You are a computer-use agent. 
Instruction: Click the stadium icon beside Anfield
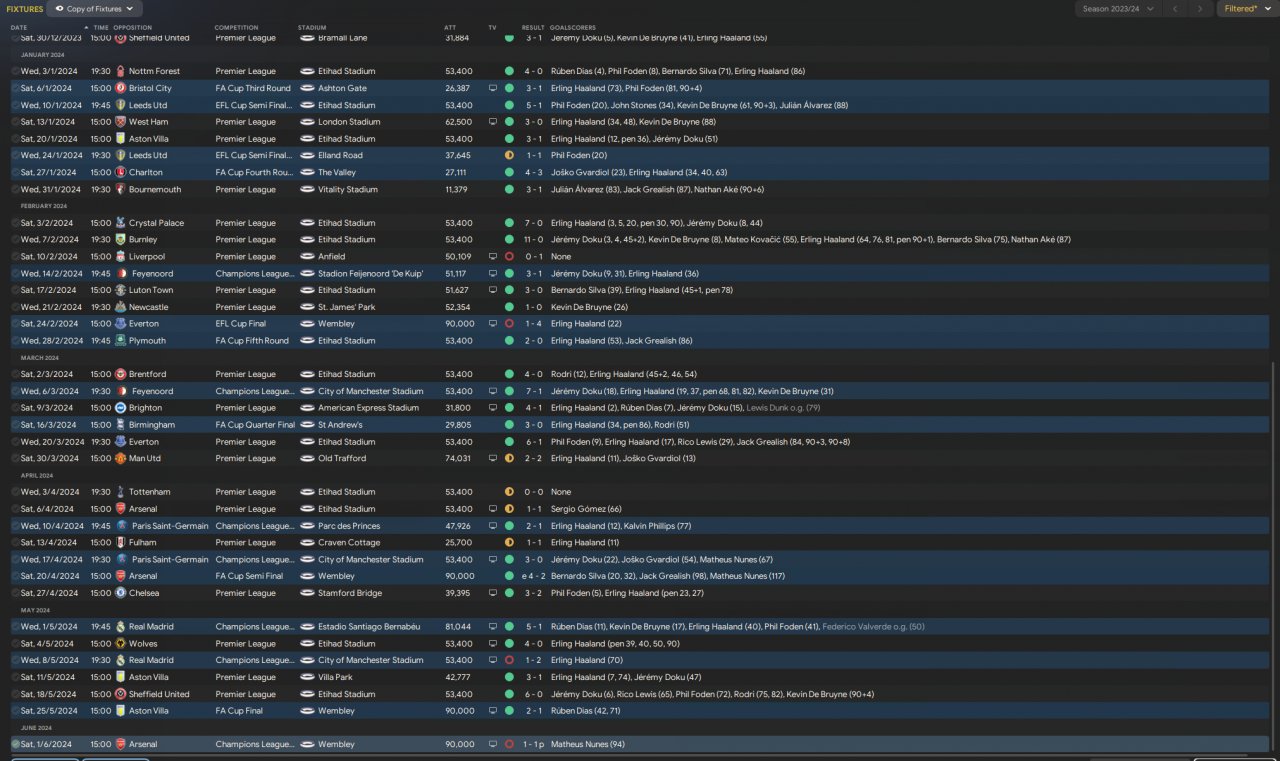click(x=307, y=257)
